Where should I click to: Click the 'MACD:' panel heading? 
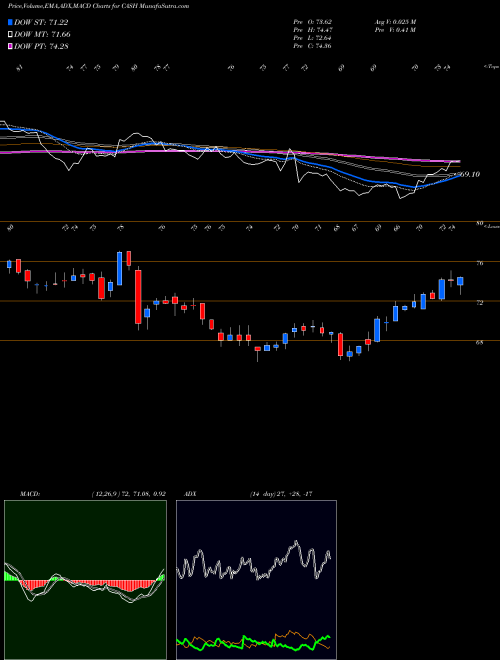[30, 494]
